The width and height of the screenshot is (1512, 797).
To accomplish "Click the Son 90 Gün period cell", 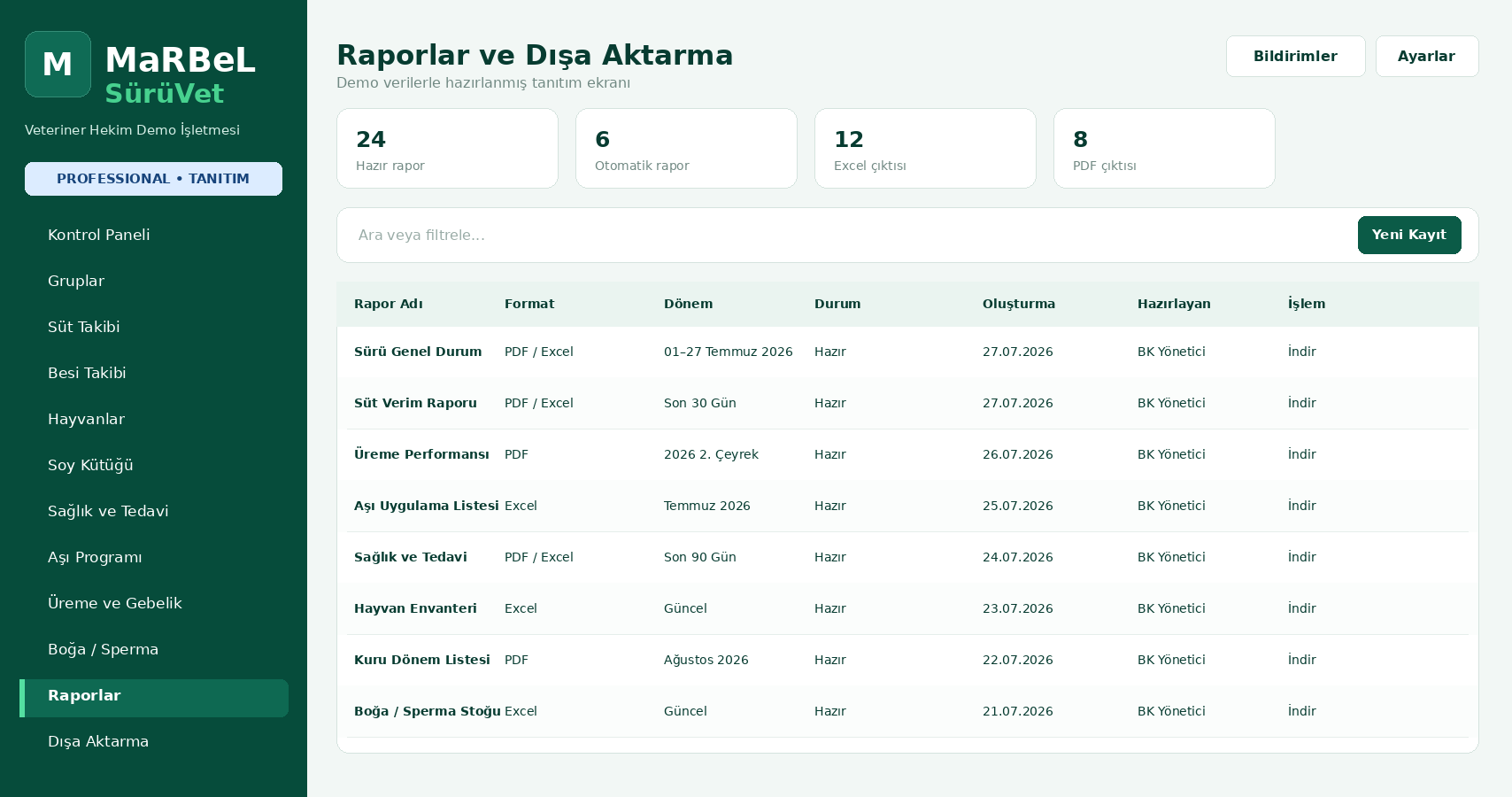I will 700,557.
